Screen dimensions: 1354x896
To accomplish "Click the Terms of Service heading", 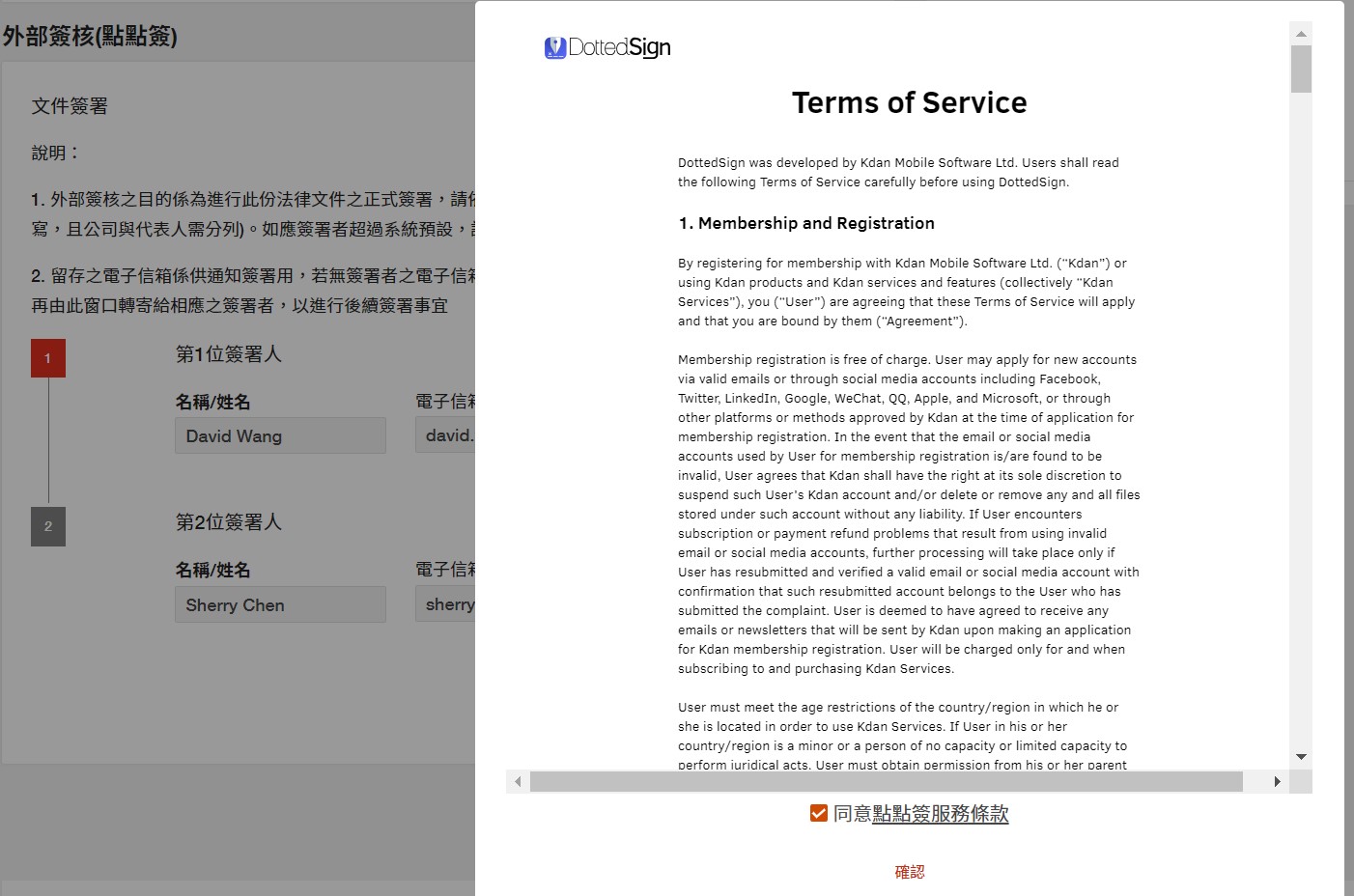I will (909, 102).
